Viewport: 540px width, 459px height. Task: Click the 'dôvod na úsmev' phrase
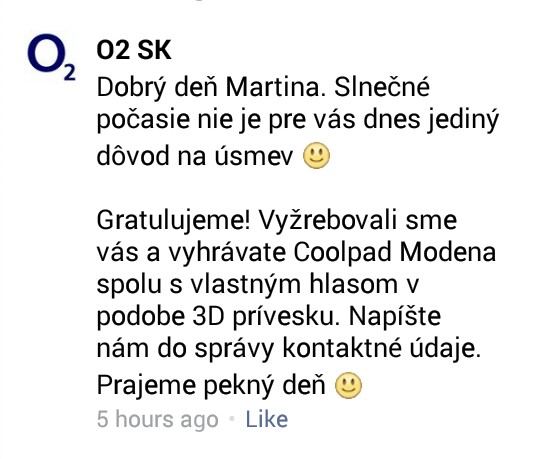(x=195, y=156)
